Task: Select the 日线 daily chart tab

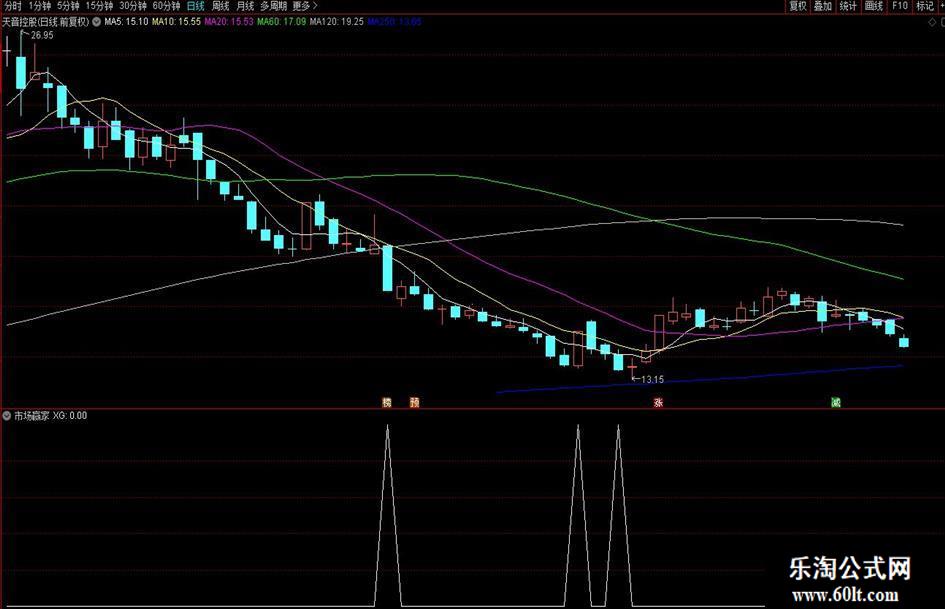Action: pos(195,6)
